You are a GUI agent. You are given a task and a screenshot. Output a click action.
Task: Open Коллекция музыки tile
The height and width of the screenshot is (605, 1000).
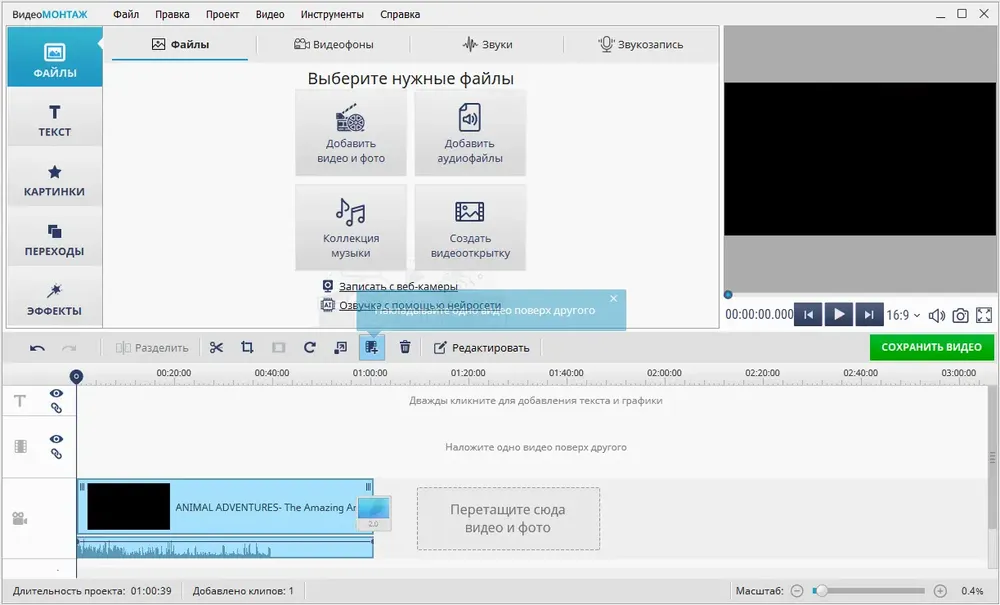click(351, 228)
